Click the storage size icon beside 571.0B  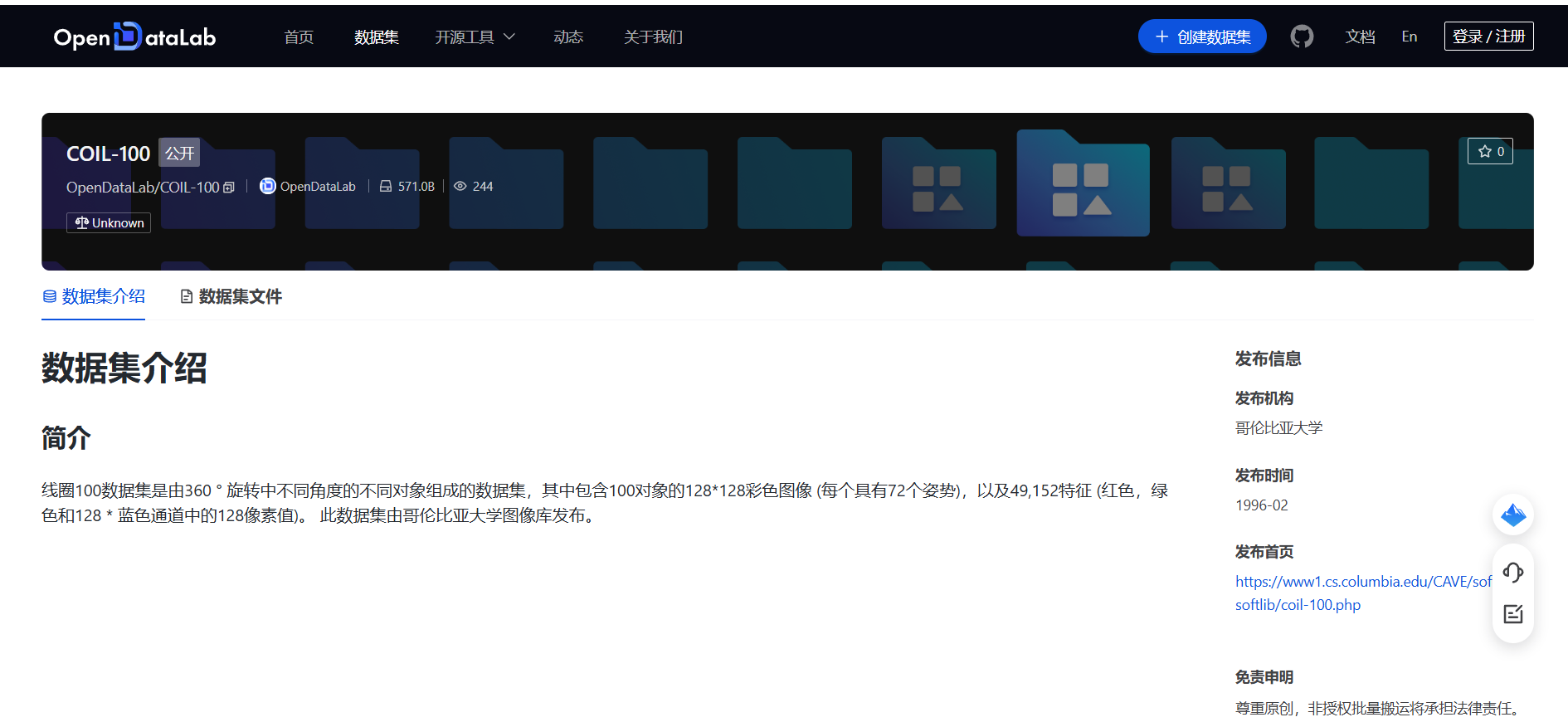pyautogui.click(x=385, y=187)
